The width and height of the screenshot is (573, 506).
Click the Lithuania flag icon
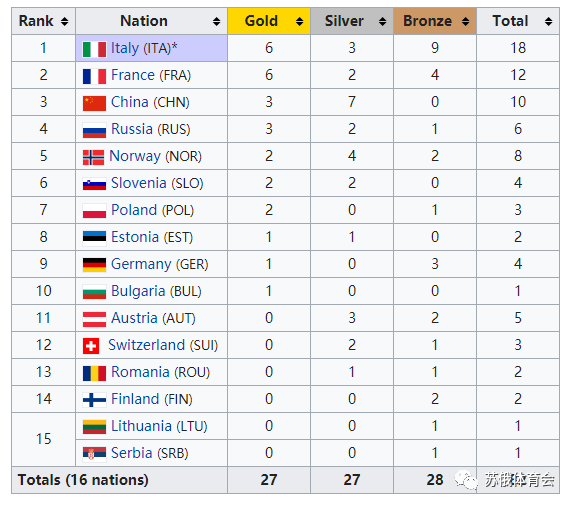[x=94, y=427]
